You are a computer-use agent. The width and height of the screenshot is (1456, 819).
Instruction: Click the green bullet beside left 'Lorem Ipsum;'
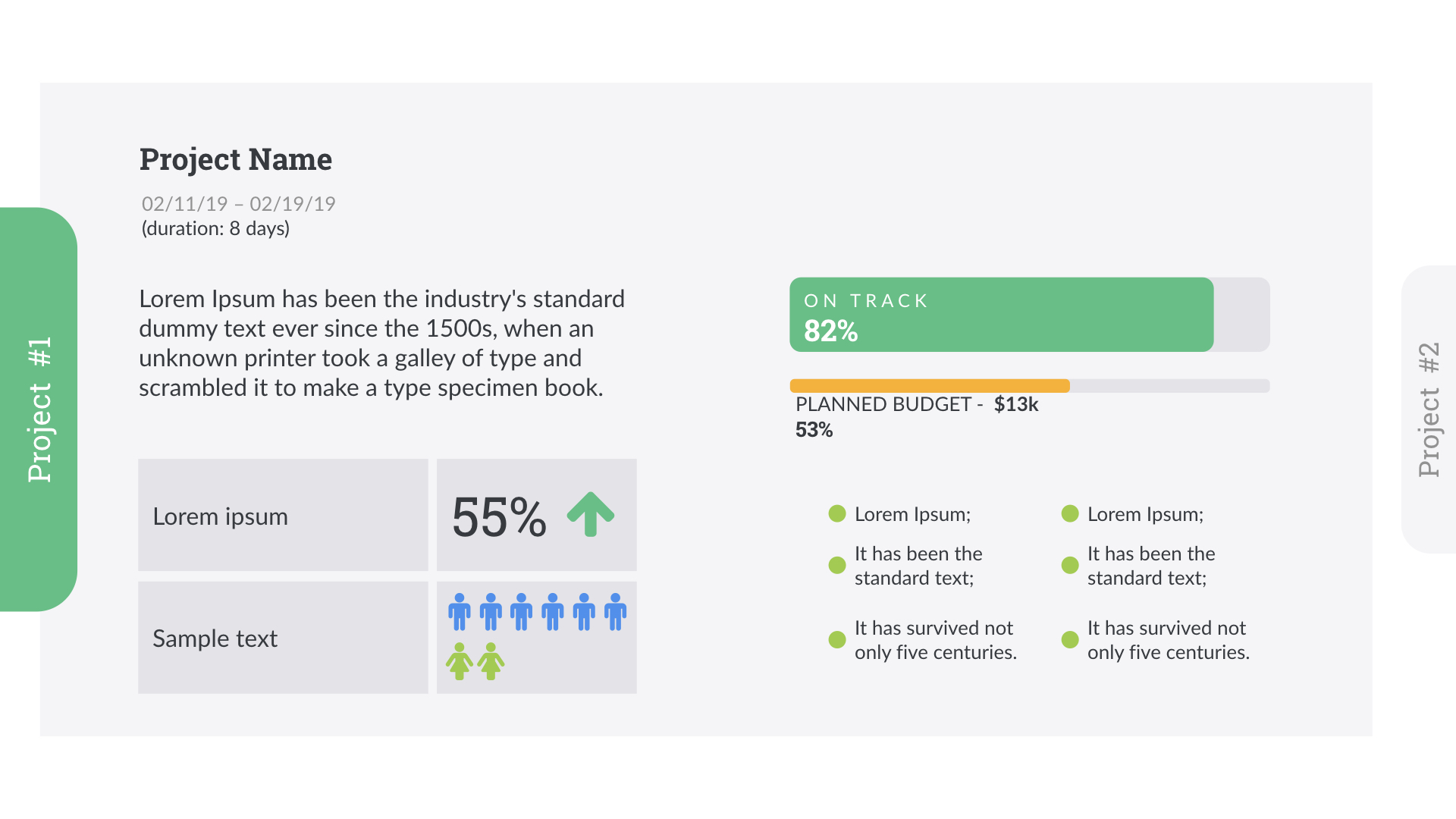pyautogui.click(x=837, y=514)
